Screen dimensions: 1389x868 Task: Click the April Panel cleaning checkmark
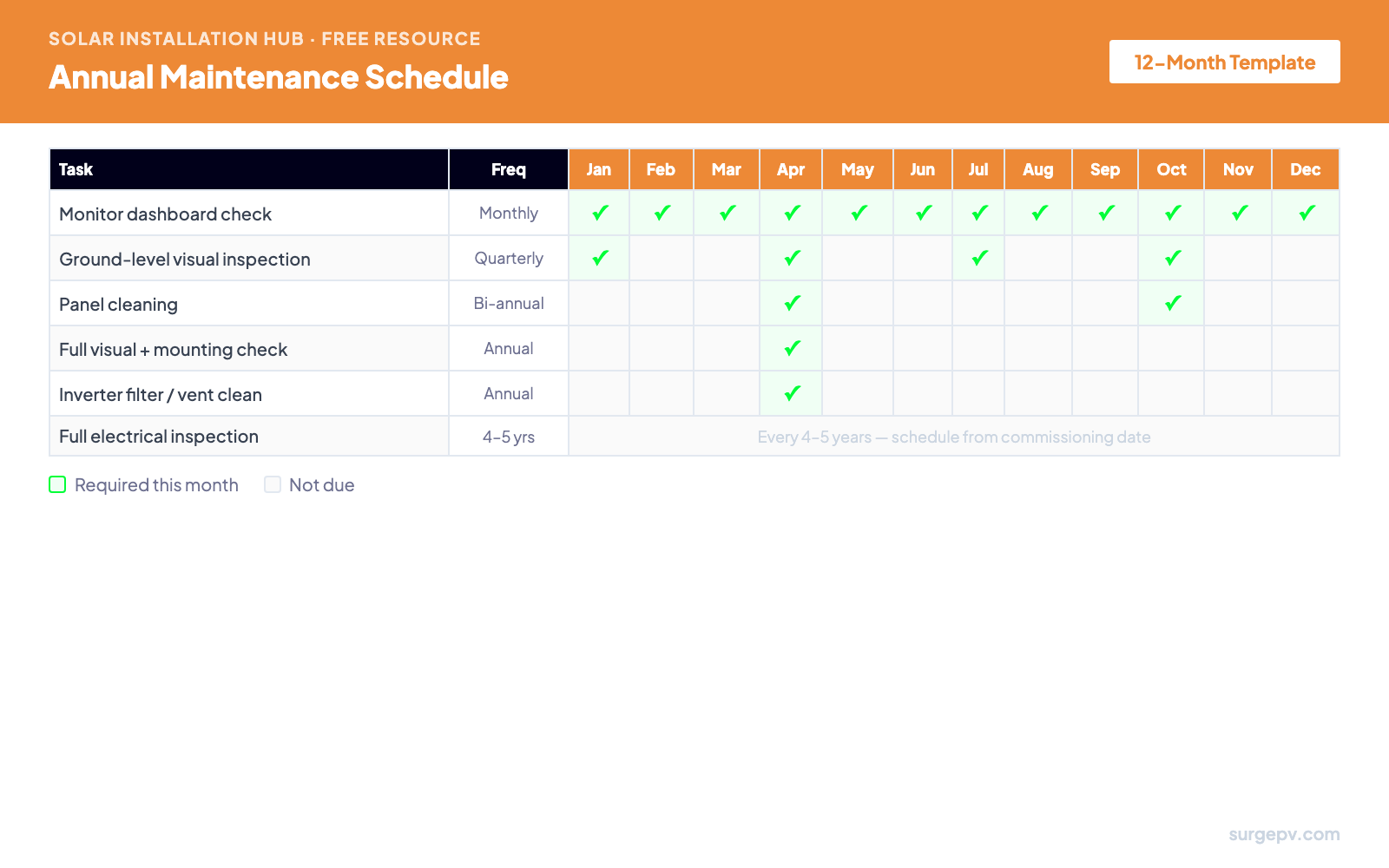[791, 303]
